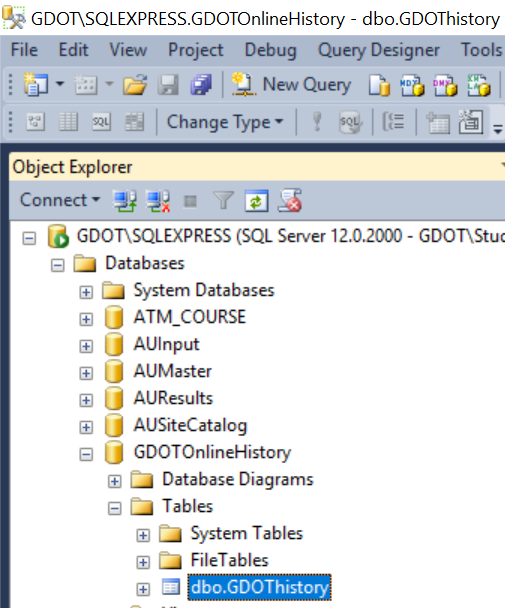Click the Save All icon
This screenshot has width=505, height=608.
tap(201, 85)
